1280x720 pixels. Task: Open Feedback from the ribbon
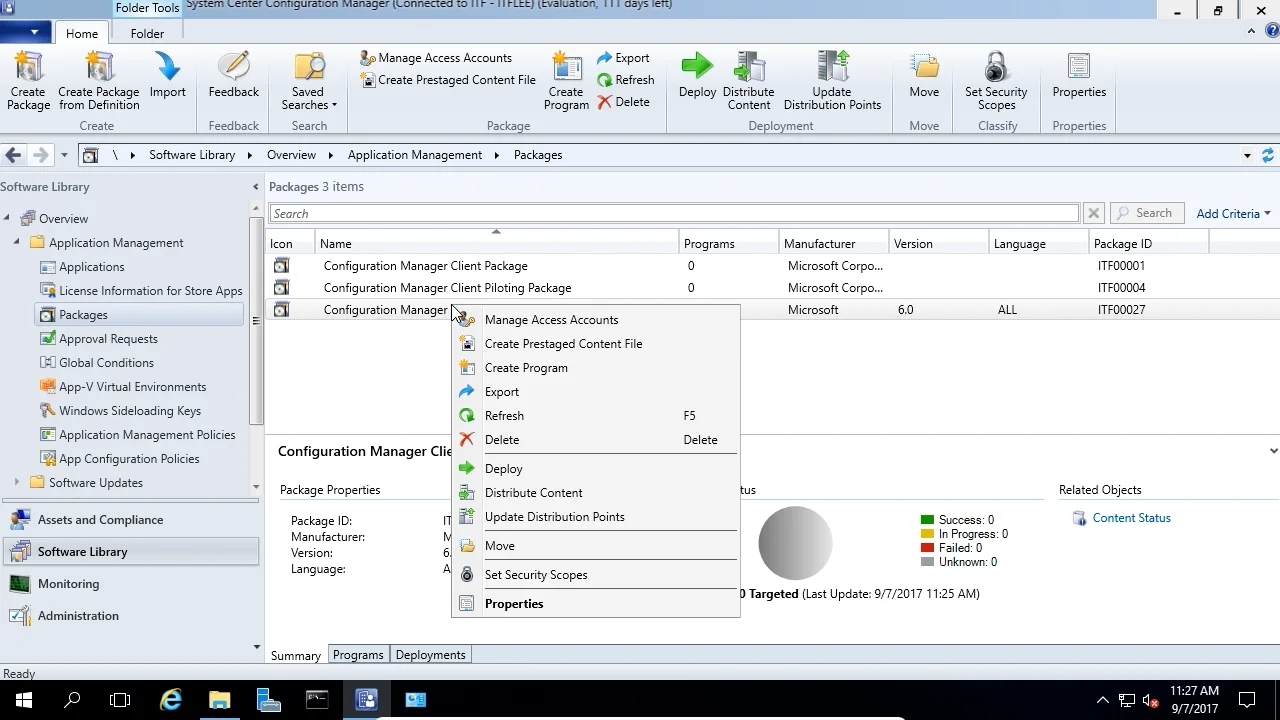233,78
